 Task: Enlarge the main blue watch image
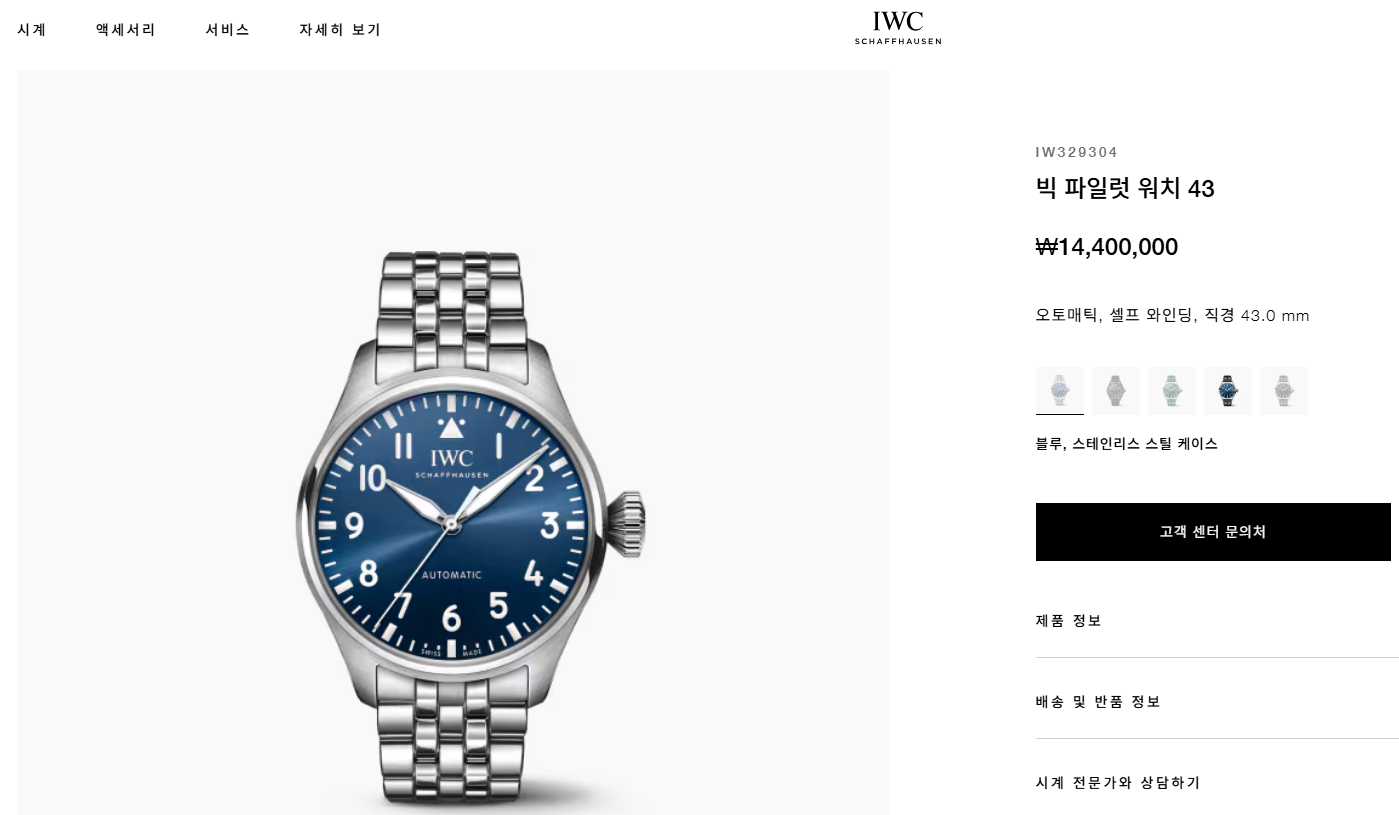click(453, 443)
